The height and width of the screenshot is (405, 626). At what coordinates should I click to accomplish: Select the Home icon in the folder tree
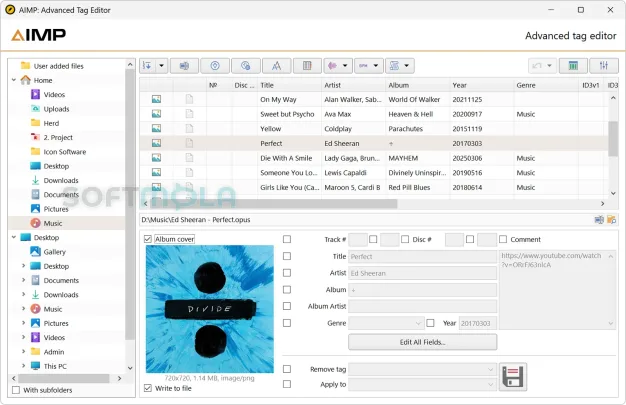pyautogui.click(x=26, y=80)
